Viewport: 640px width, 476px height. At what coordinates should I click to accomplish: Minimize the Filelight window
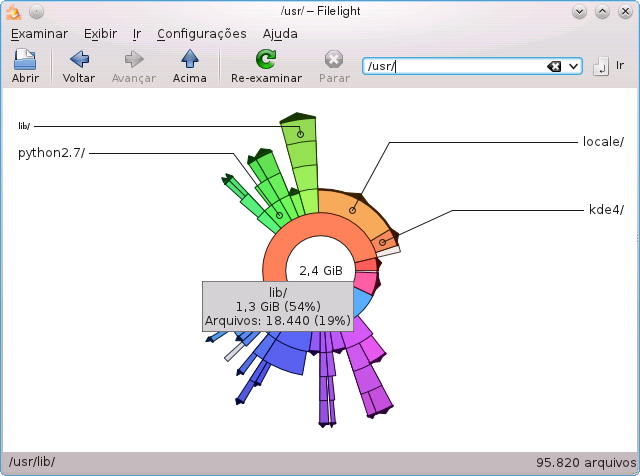point(579,12)
